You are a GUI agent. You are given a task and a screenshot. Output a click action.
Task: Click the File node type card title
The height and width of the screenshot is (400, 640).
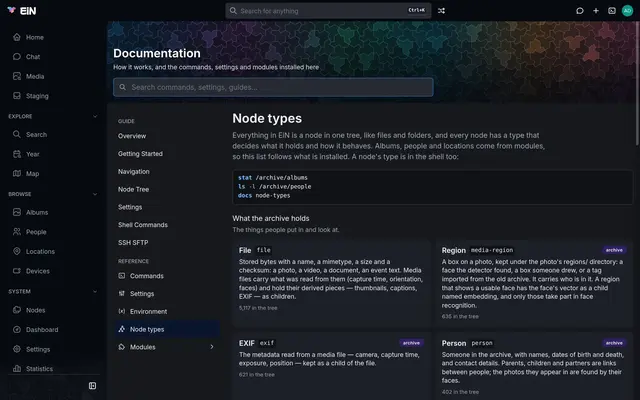pos(245,250)
